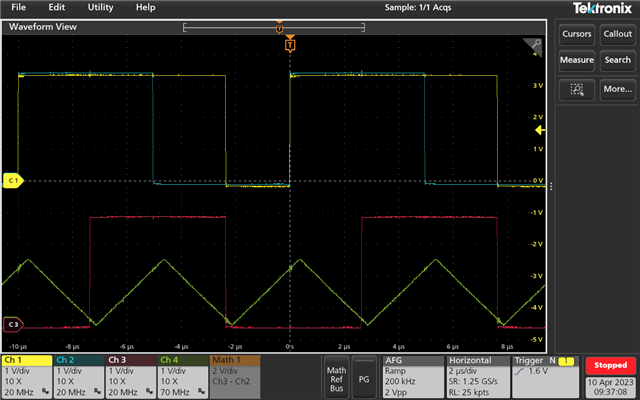Select the C1 channel ground handle
Screen dimensions: 640x400
(14, 181)
